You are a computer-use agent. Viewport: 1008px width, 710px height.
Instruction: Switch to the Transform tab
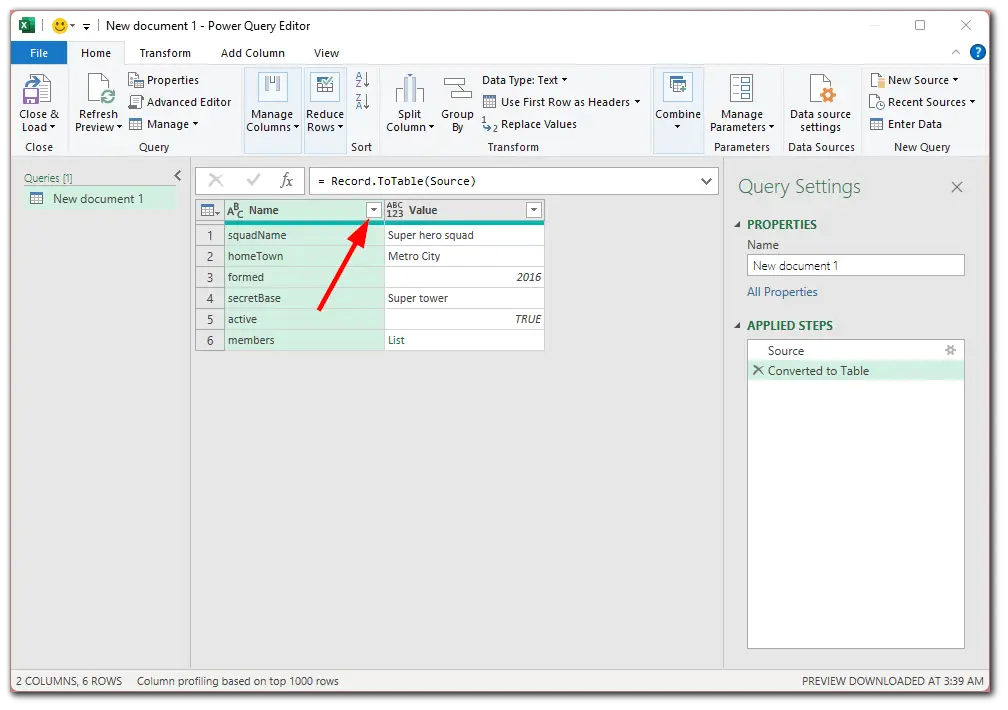165,53
